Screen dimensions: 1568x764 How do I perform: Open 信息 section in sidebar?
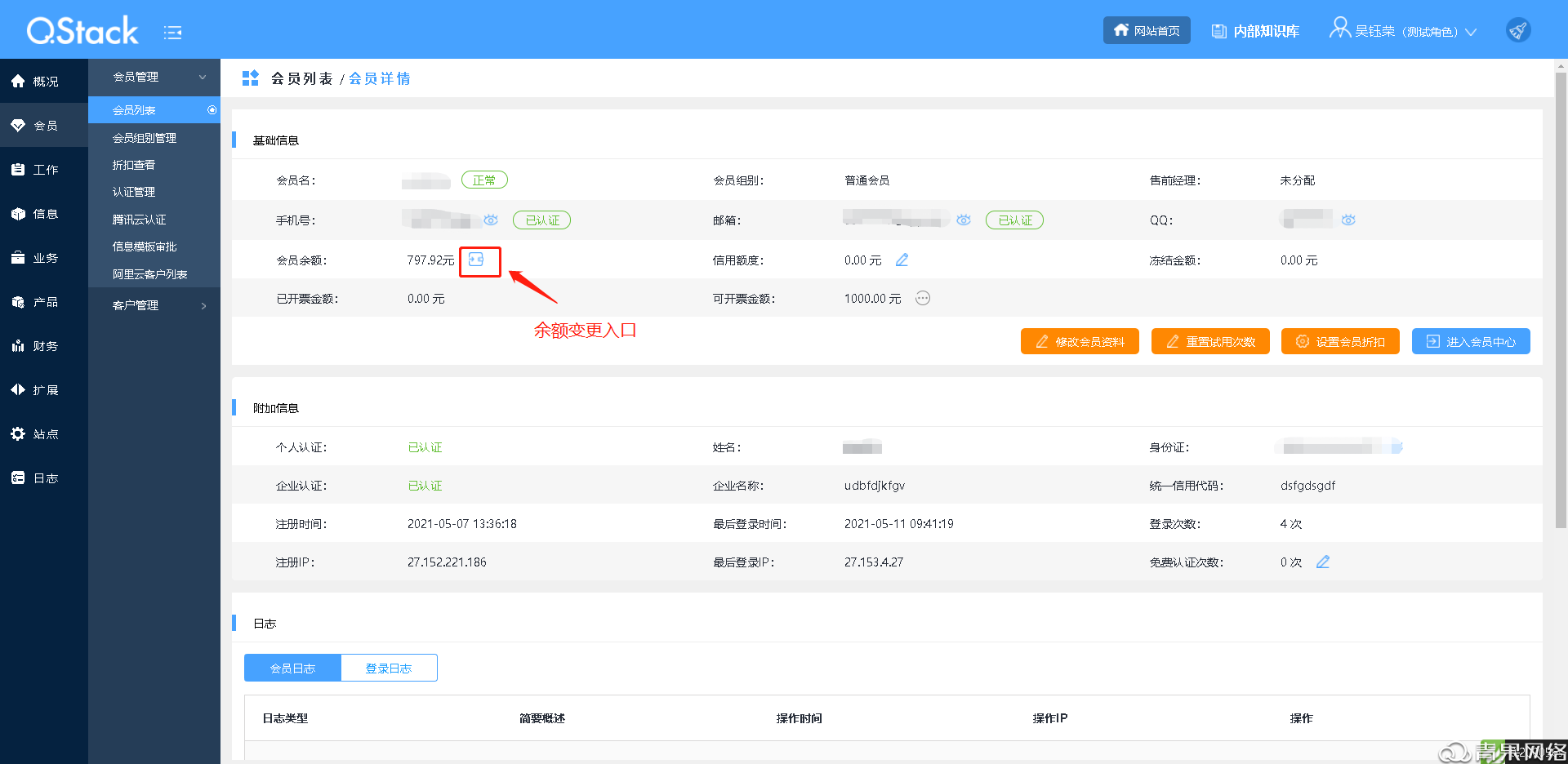click(44, 213)
